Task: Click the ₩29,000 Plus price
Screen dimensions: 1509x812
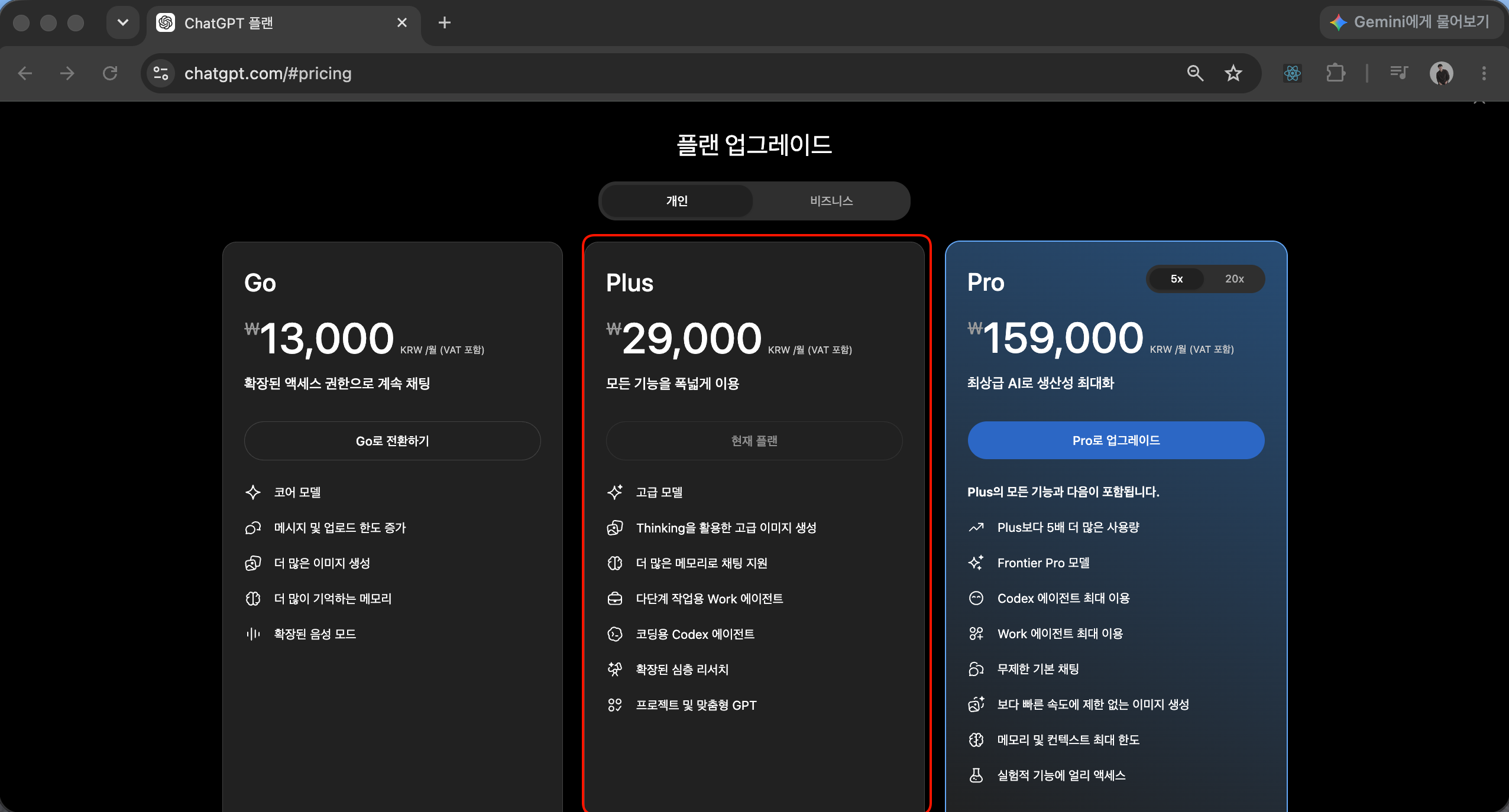Action: click(x=684, y=338)
